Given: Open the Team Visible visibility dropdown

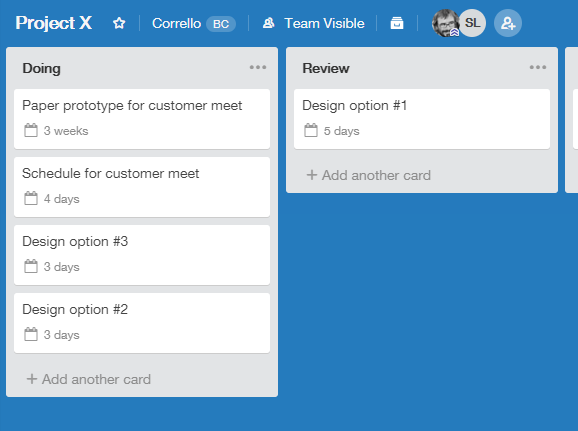Looking at the screenshot, I should 313,23.
